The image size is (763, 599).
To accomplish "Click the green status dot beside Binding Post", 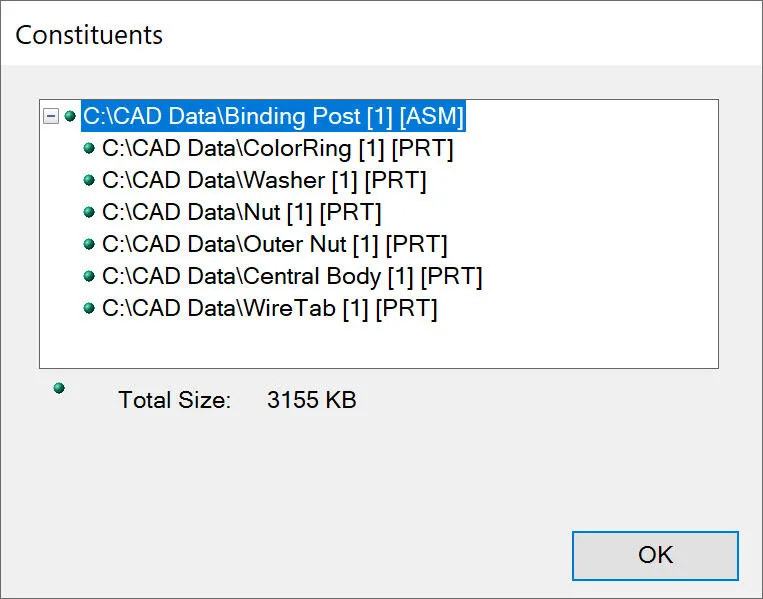I will click(x=70, y=116).
